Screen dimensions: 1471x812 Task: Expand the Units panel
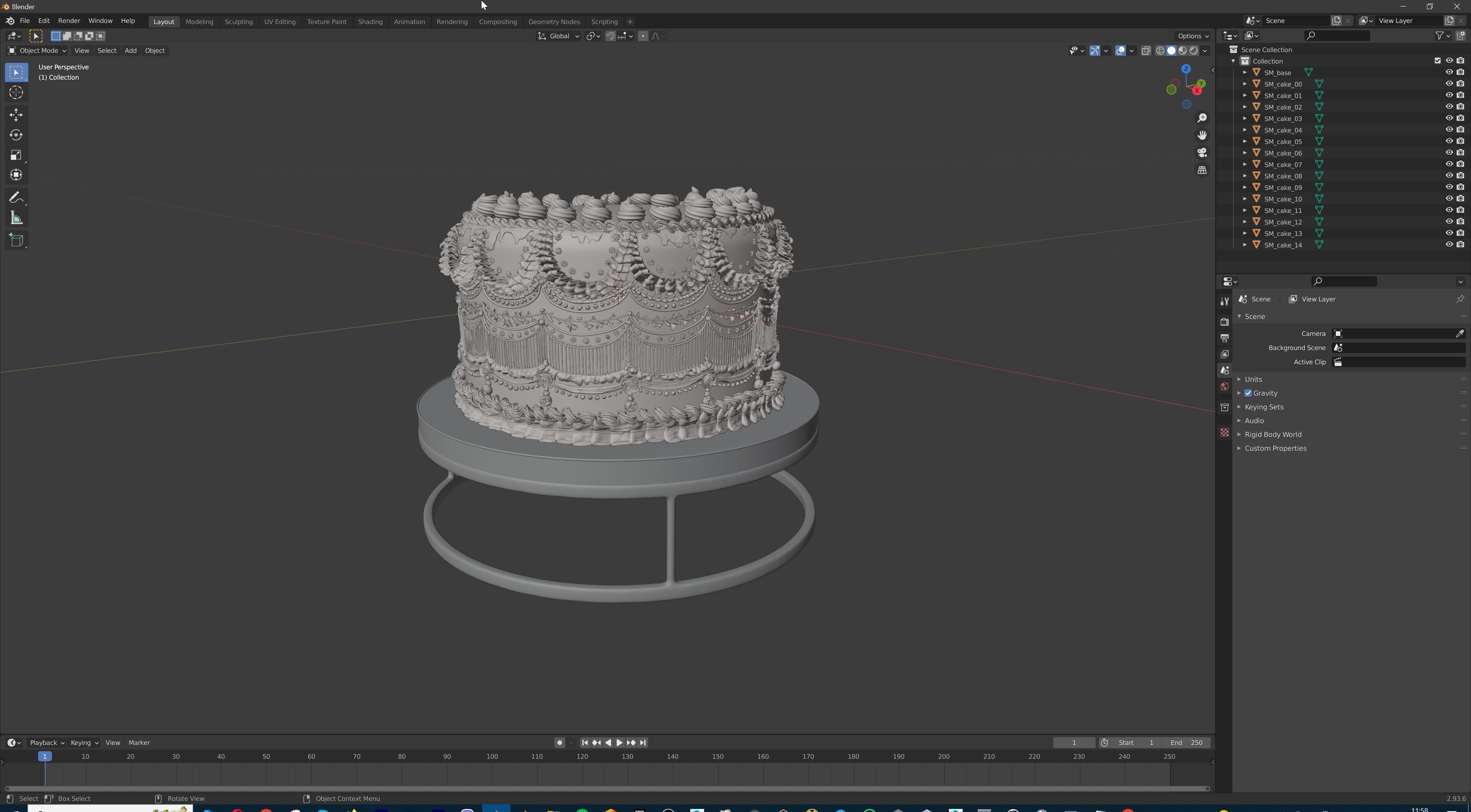1253,379
